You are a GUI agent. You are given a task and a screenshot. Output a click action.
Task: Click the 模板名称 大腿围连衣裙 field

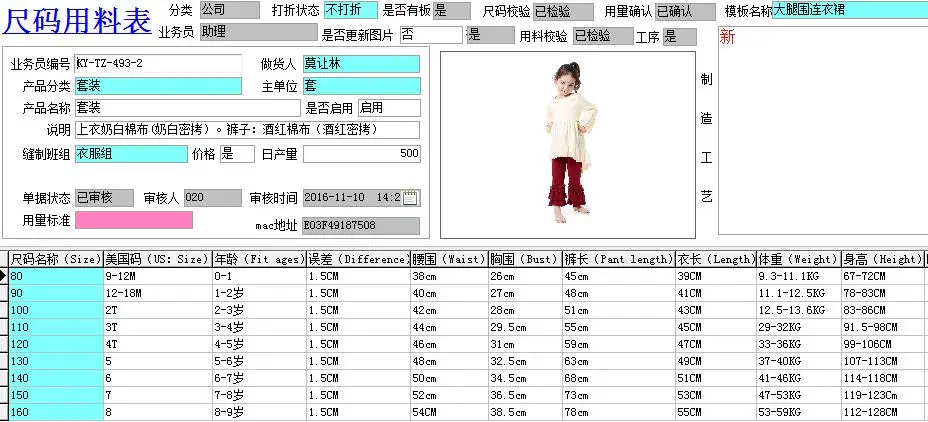pos(850,10)
